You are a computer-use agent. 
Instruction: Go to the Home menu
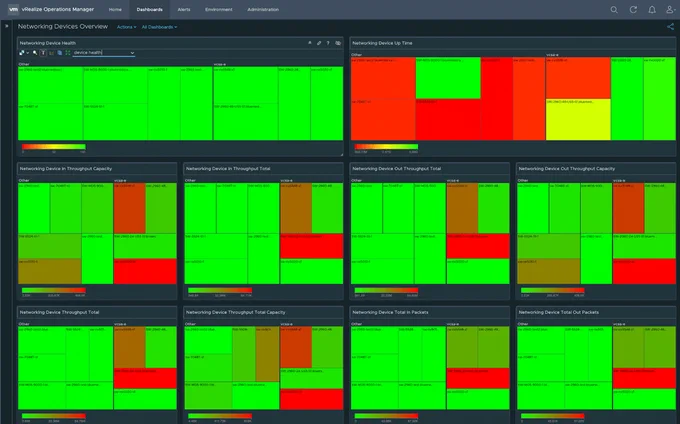tap(115, 10)
